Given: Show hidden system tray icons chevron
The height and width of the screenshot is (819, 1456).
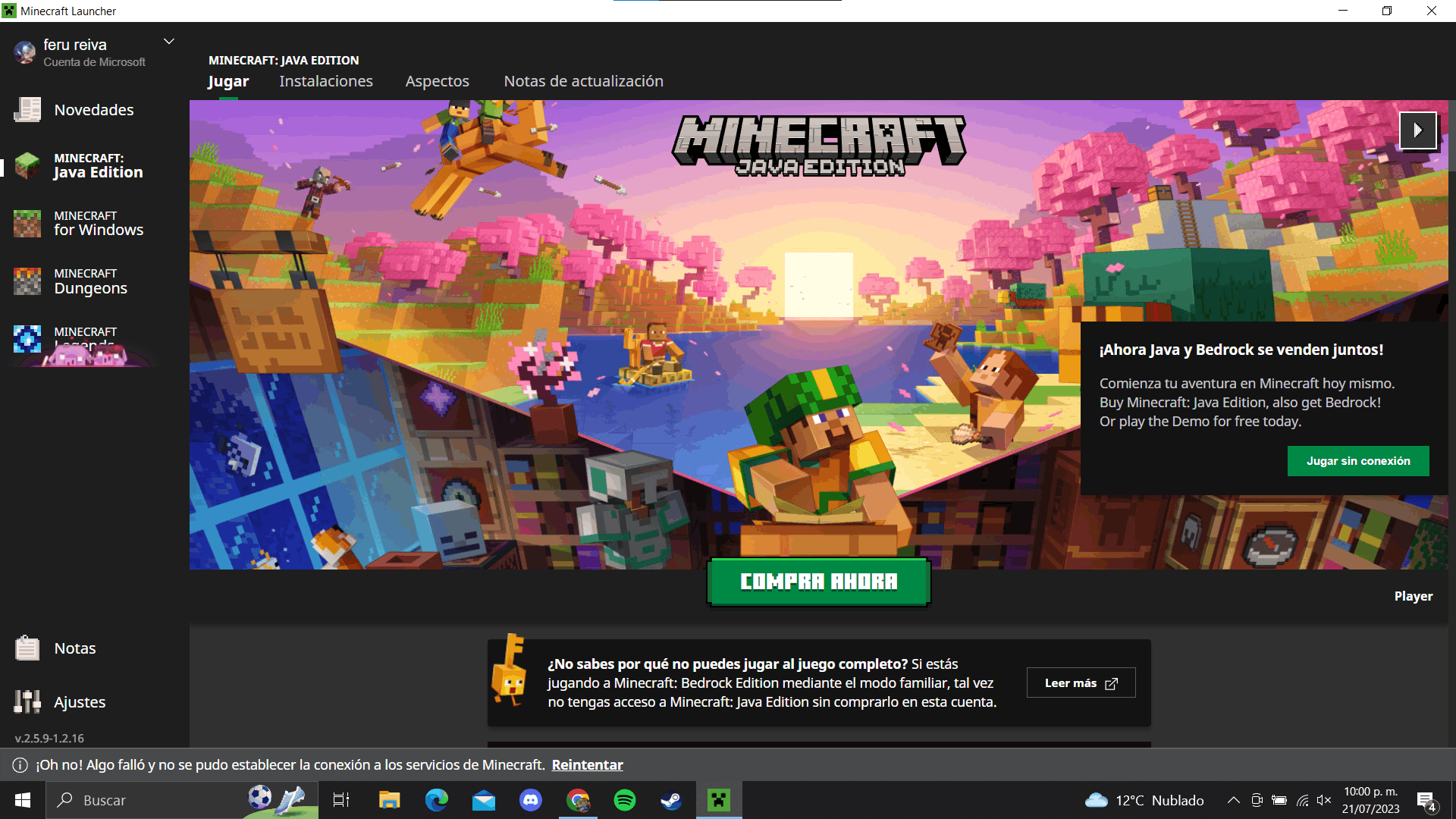Looking at the screenshot, I should [x=1234, y=800].
